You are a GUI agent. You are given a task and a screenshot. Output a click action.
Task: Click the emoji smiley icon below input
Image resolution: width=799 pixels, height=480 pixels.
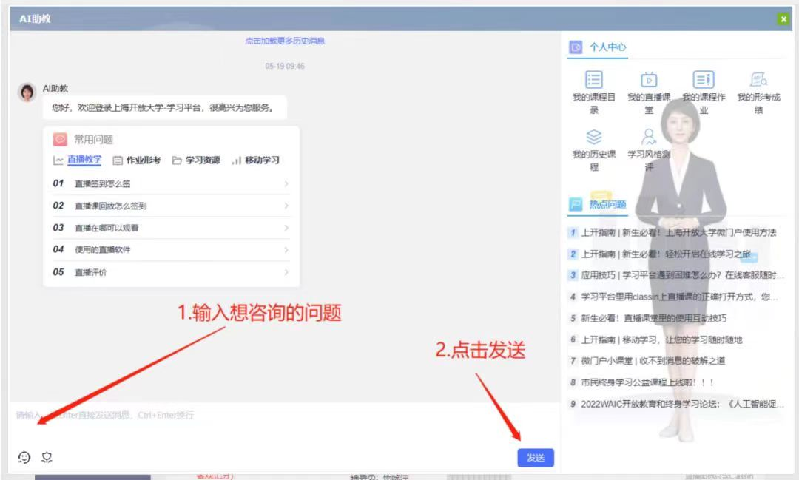click(25, 457)
